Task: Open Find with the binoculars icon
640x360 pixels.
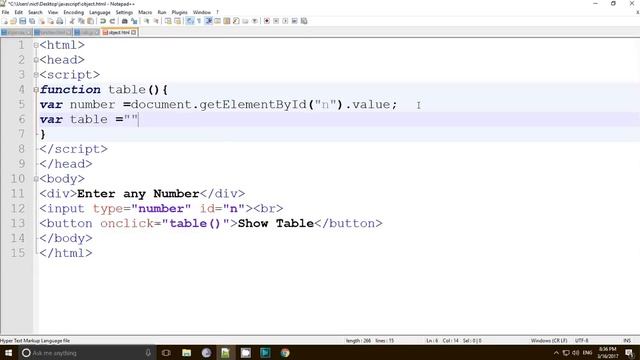Action: (124, 21)
